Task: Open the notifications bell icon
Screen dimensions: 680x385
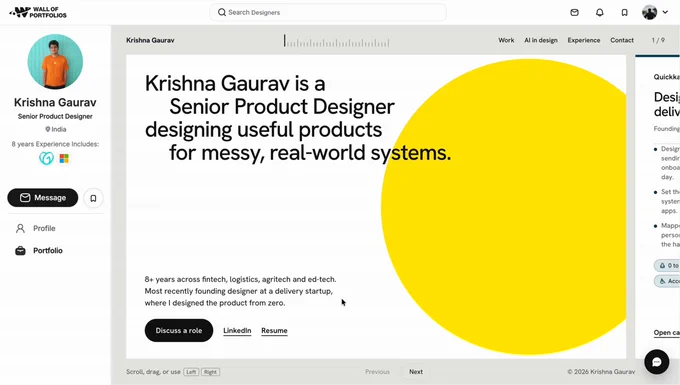Action: coord(600,13)
